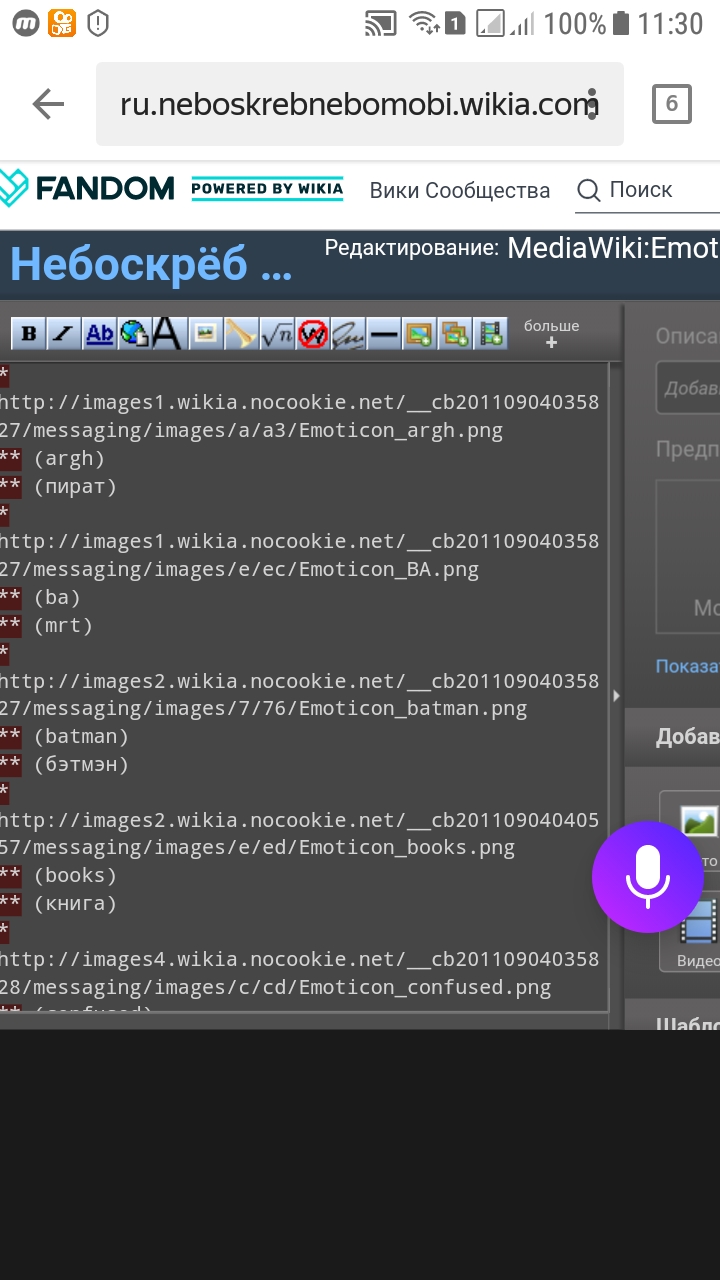720x1280 pixels.
Task: Insert signature with timestamp icon
Action: point(347,334)
